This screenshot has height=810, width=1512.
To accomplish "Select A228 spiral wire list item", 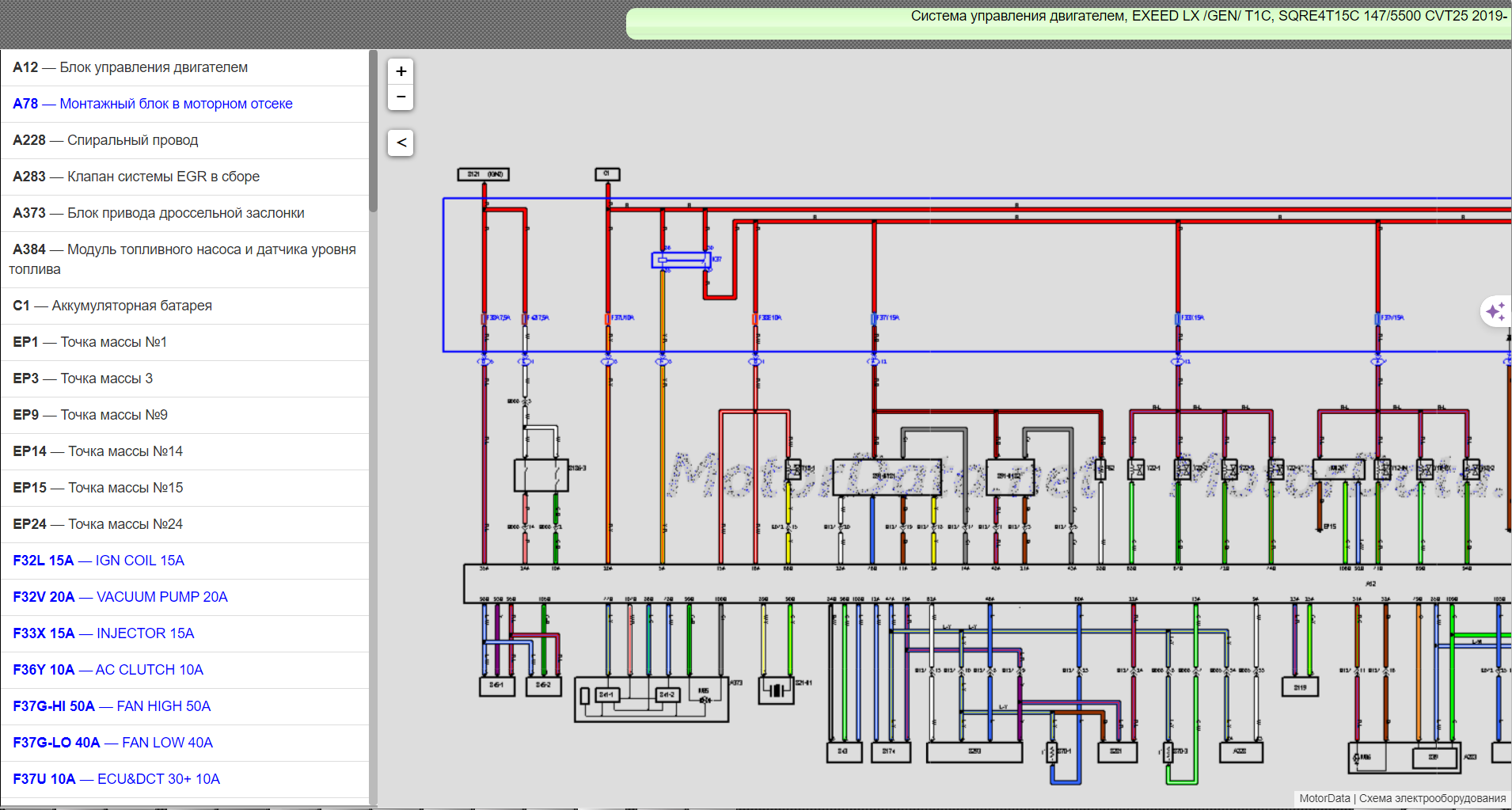I will (x=106, y=140).
